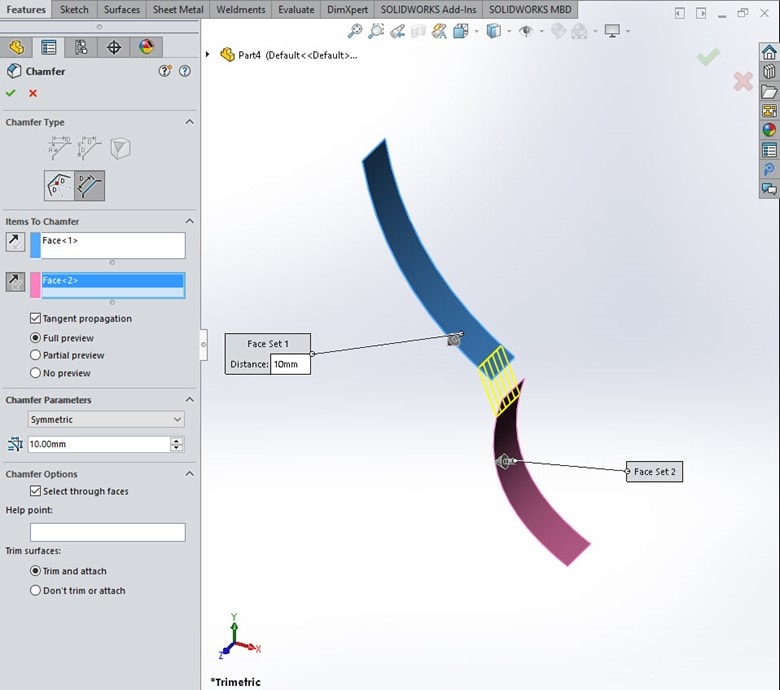The height and width of the screenshot is (690, 780).
Task: Cancel the chamfer with the red X
Action: [x=33, y=93]
